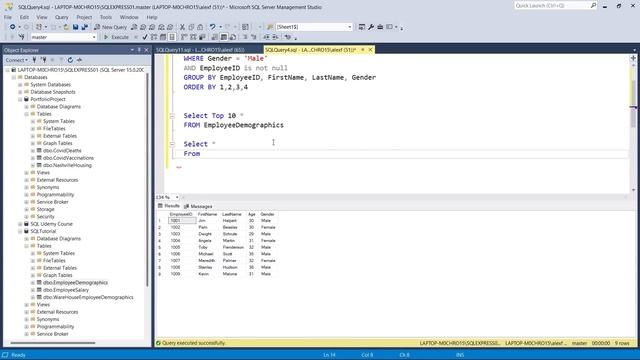Select dbo.CovidDeaths table in tree
The image size is (640, 360).
pyautogui.click(x=62, y=151)
